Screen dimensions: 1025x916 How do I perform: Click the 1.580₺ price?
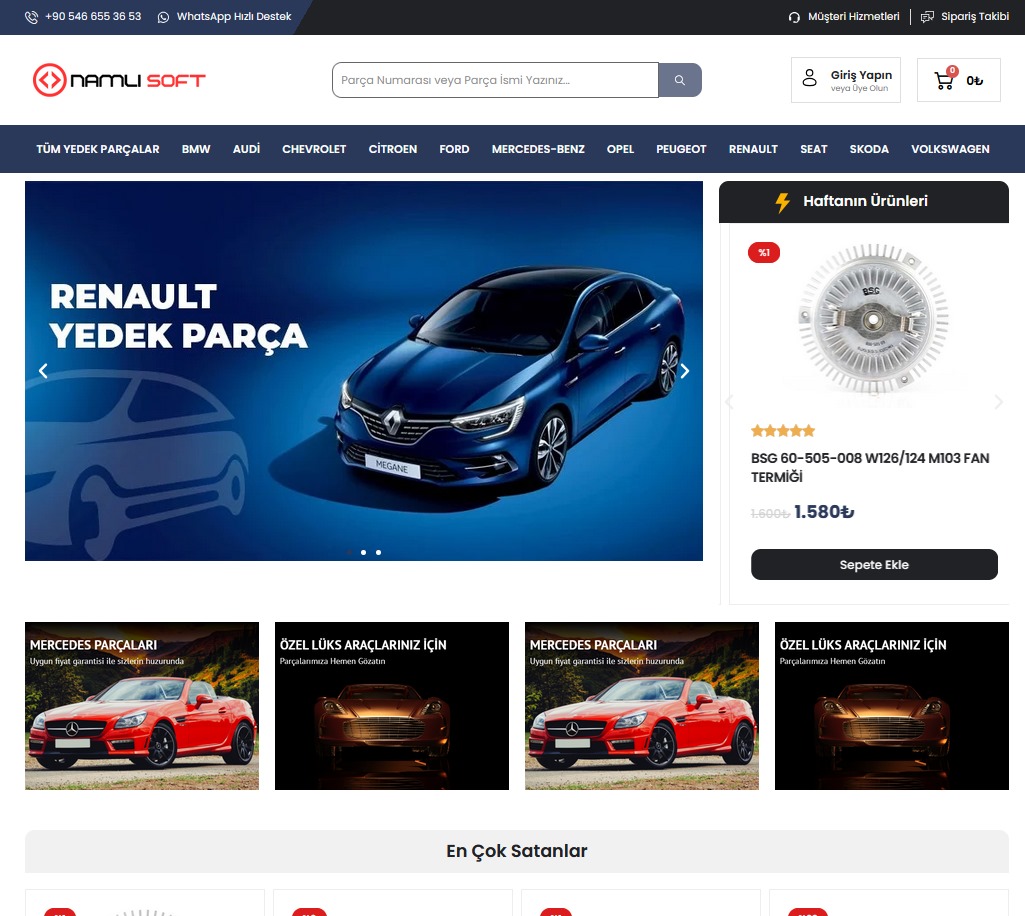tap(824, 512)
